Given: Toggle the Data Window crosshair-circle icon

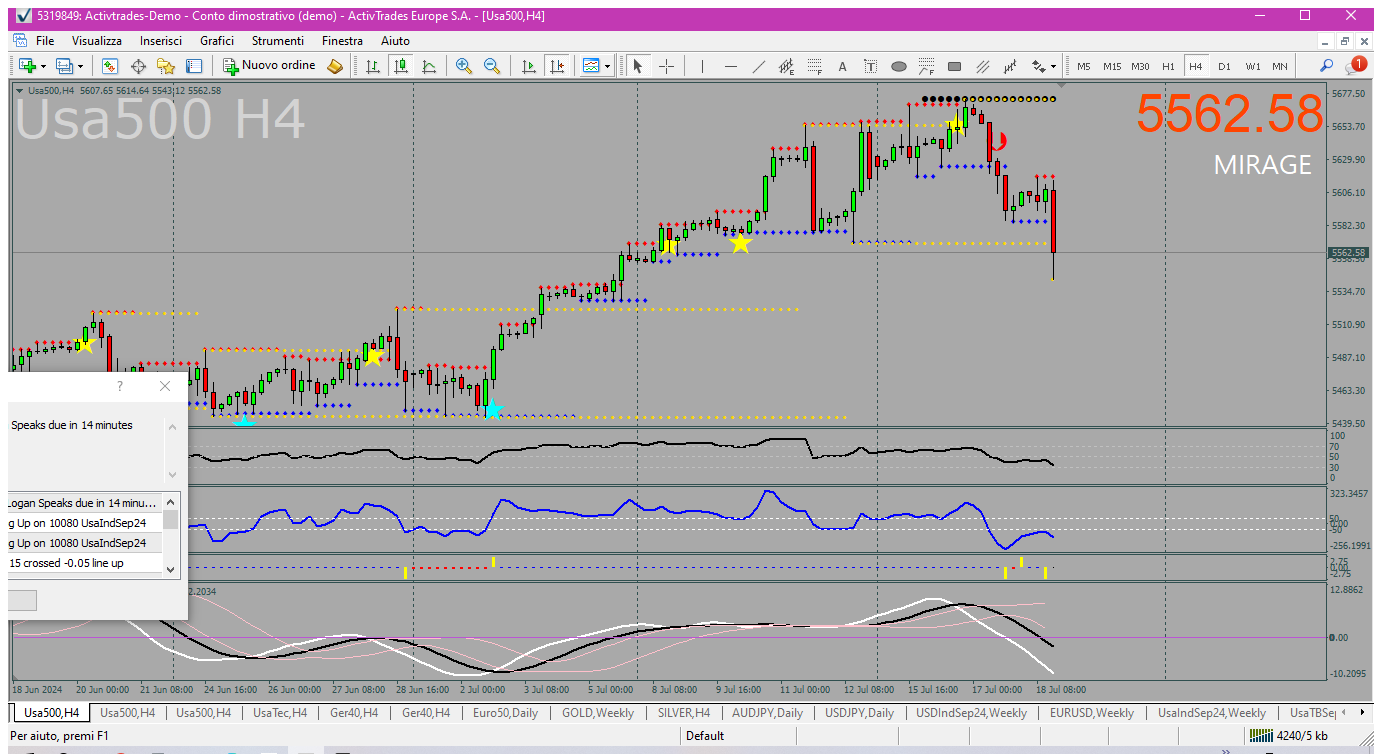Looking at the screenshot, I should pyautogui.click(x=138, y=66).
